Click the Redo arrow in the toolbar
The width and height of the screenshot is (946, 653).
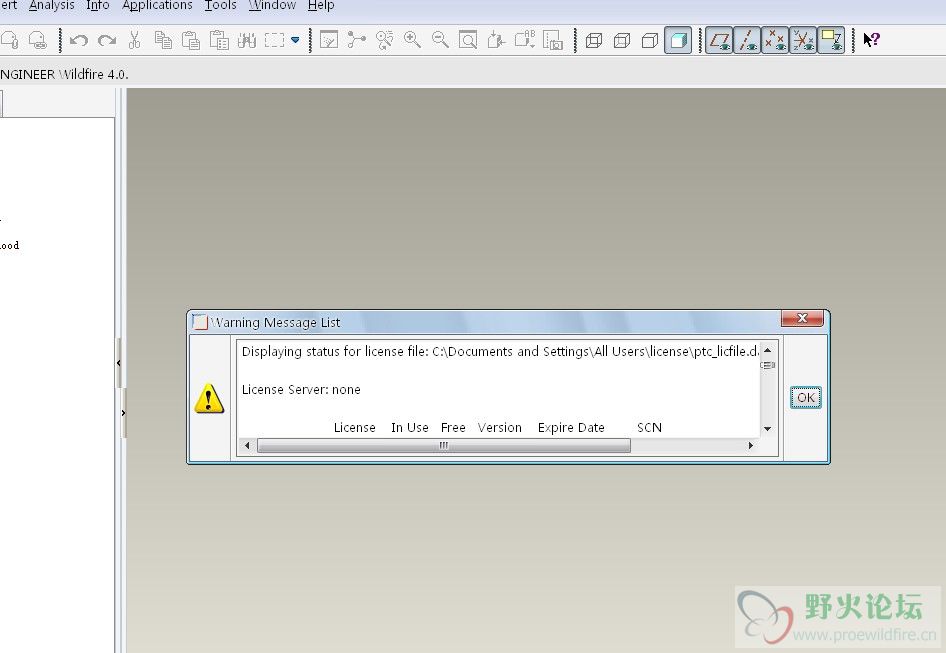point(107,40)
